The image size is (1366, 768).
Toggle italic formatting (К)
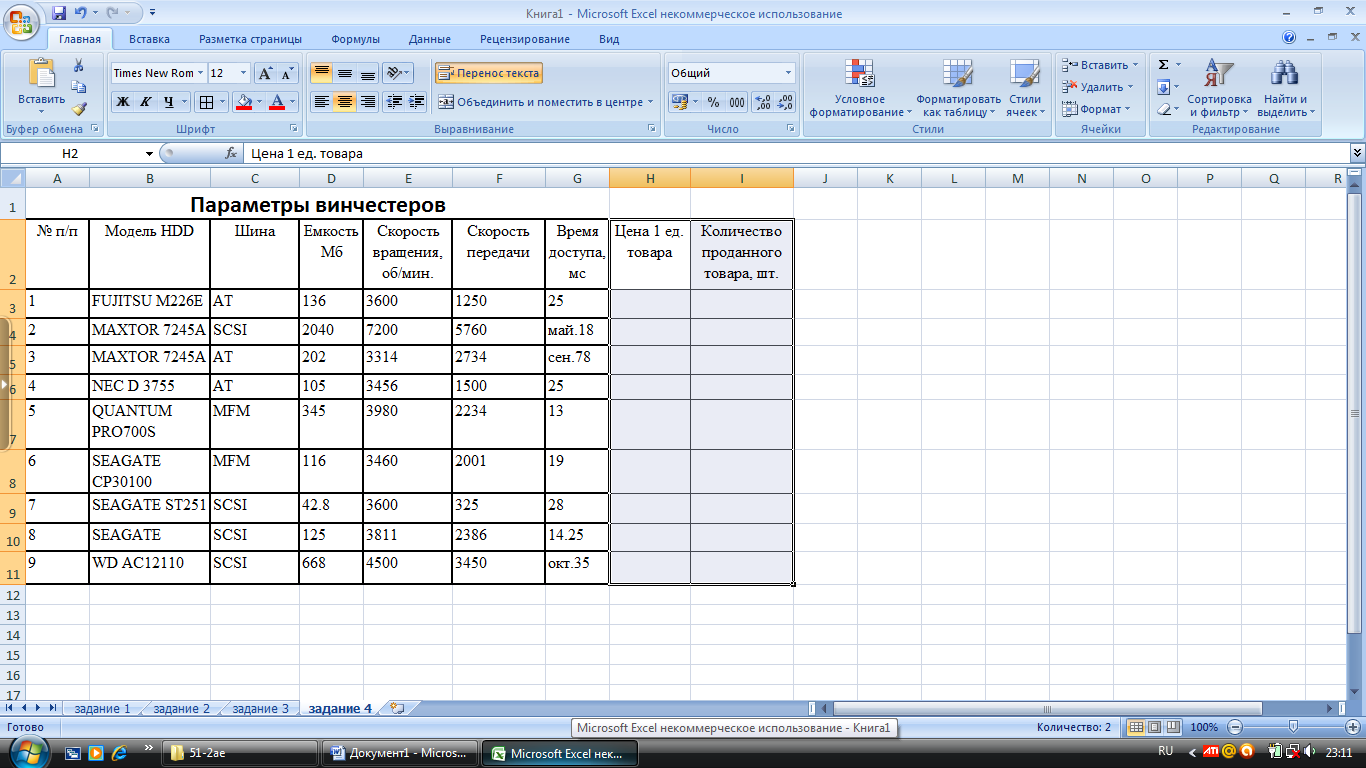(145, 101)
